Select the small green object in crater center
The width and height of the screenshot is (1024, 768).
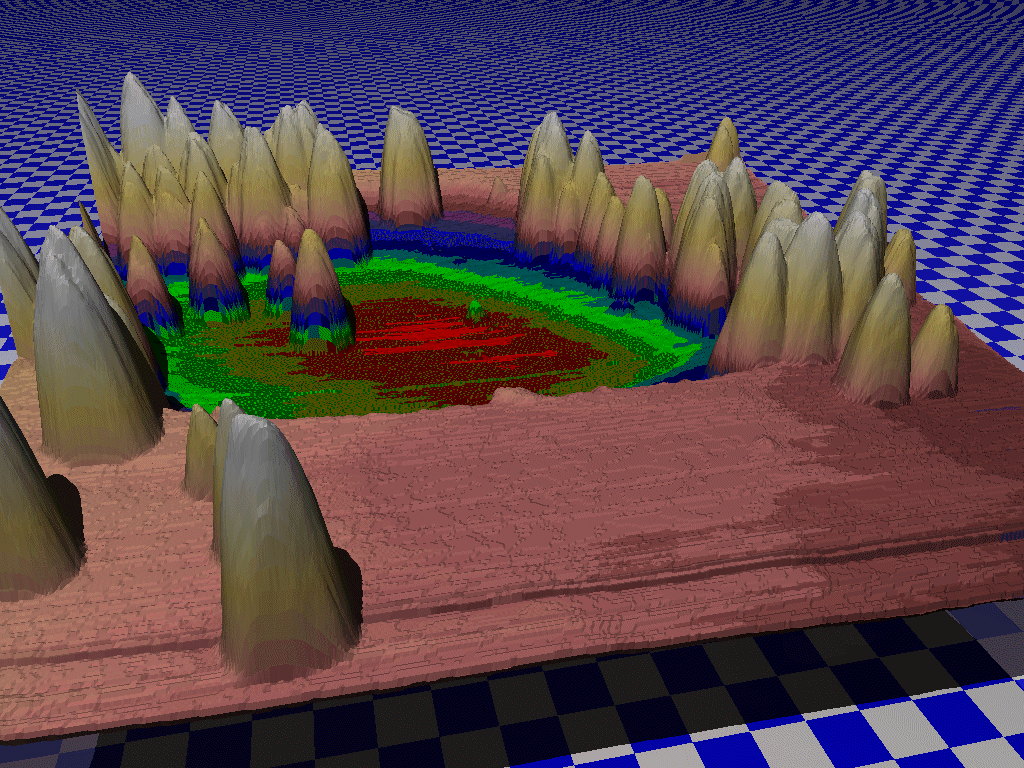pos(476,309)
